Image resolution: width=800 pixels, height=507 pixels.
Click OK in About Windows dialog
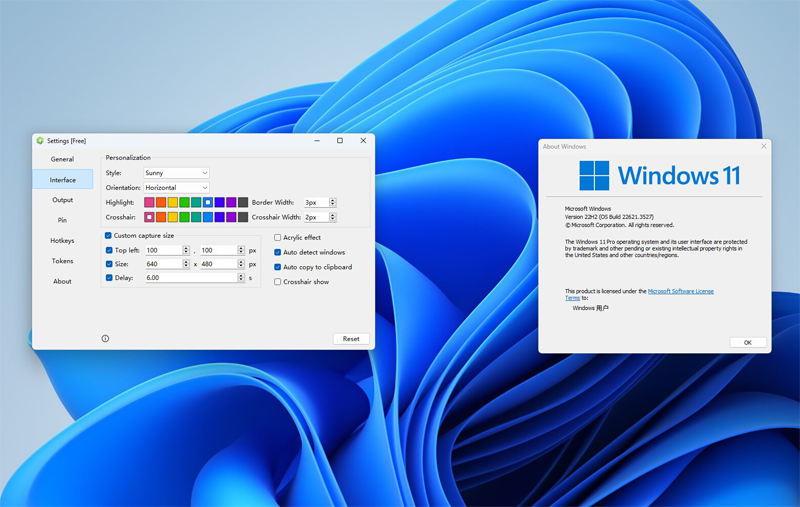[x=747, y=342]
